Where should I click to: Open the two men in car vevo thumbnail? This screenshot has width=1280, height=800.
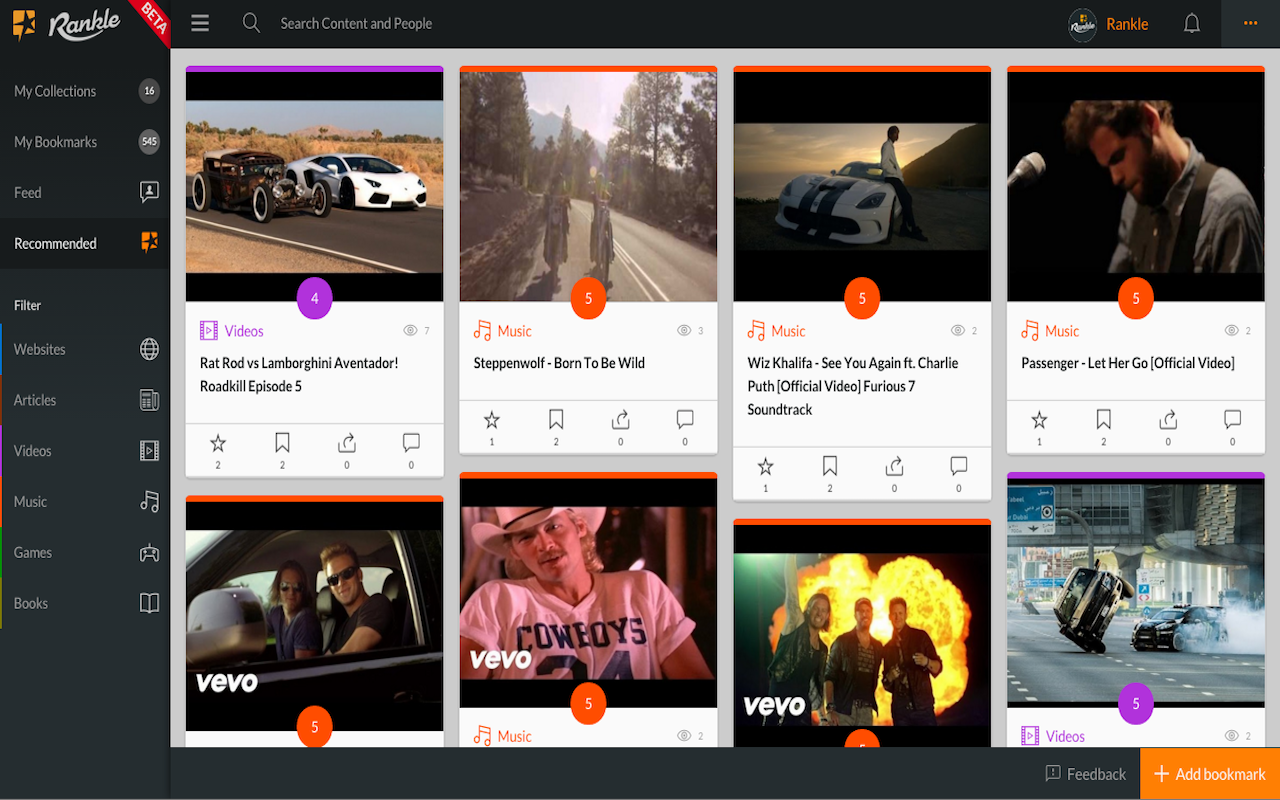[314, 615]
